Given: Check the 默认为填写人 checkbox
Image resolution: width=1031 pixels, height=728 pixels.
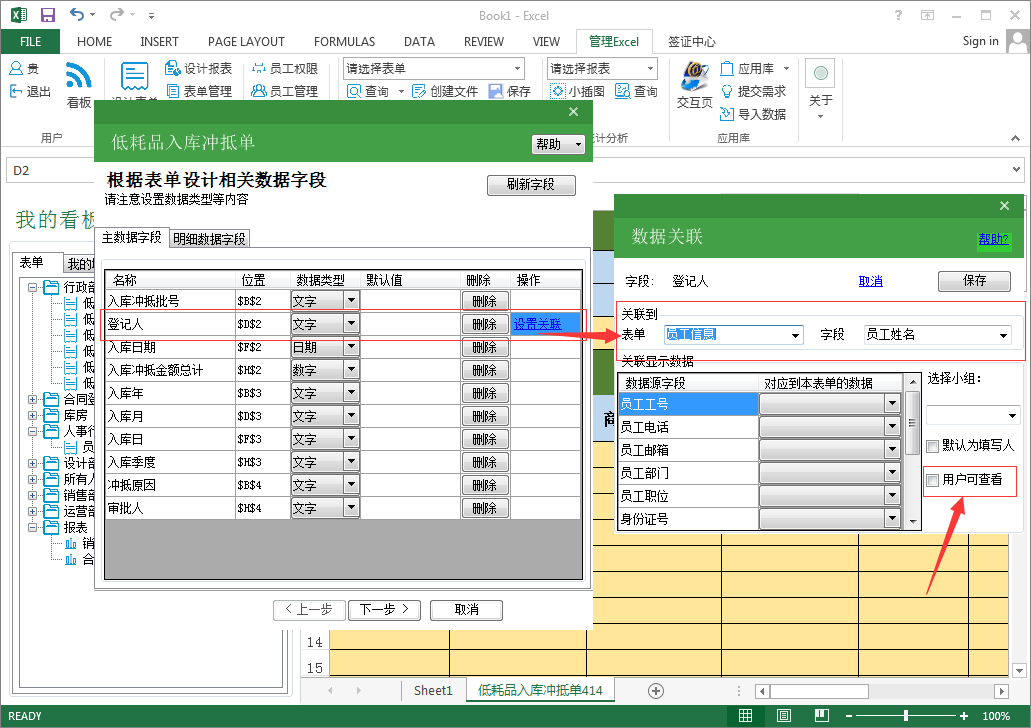Looking at the screenshot, I should (x=932, y=447).
